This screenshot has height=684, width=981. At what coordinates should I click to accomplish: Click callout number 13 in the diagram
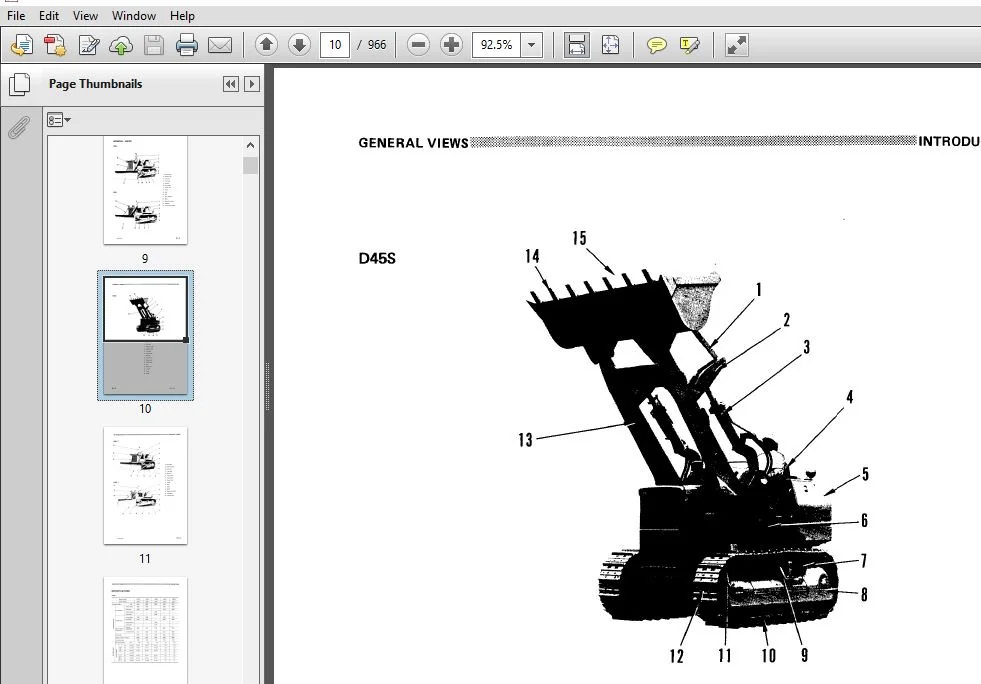click(x=526, y=440)
